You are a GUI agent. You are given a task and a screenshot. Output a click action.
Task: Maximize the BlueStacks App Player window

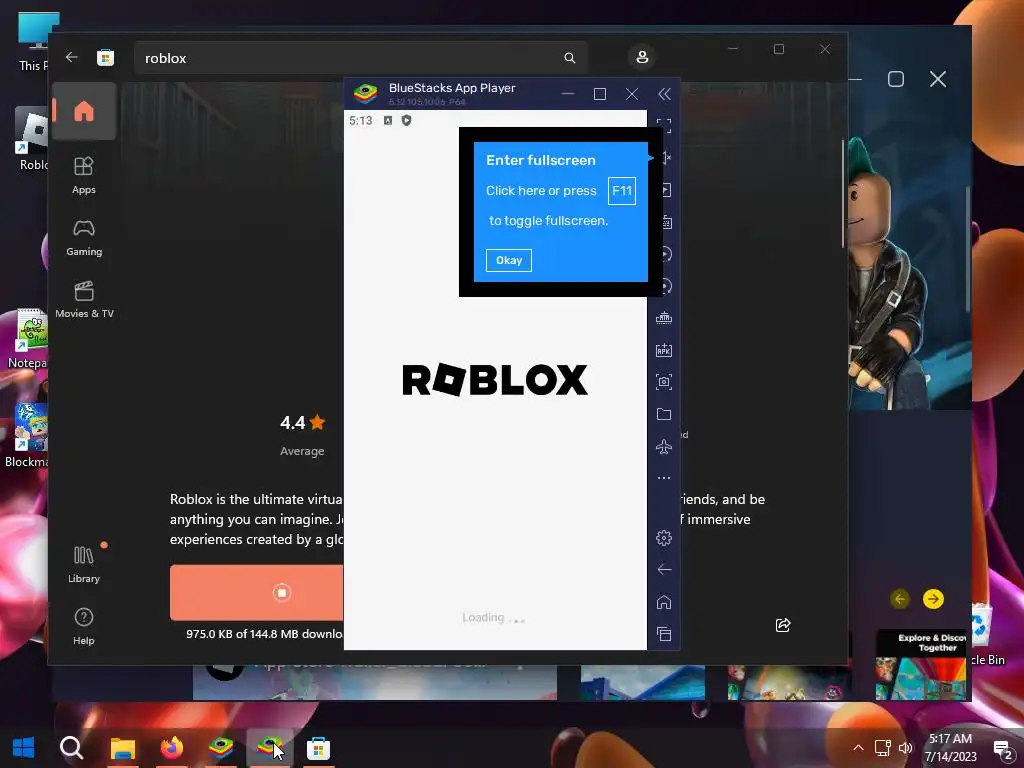(600, 95)
